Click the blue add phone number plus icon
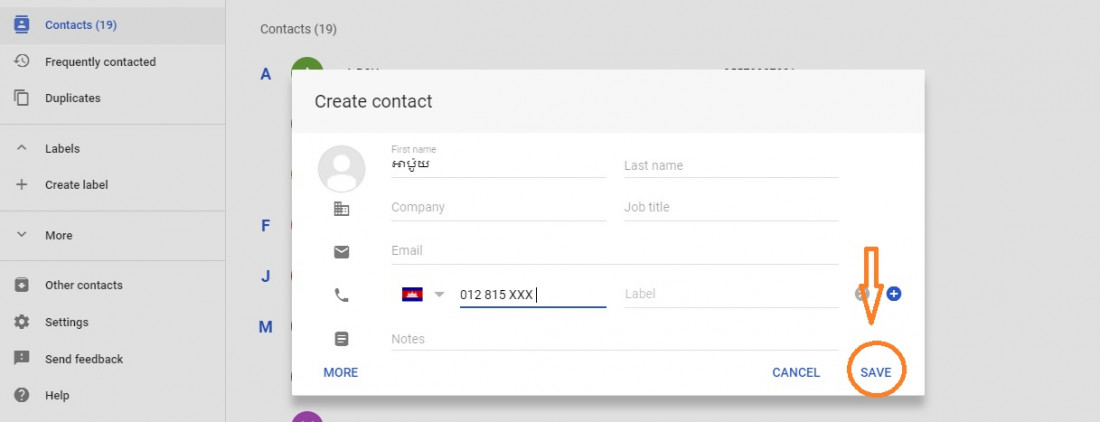The width and height of the screenshot is (1100, 422). click(x=893, y=294)
